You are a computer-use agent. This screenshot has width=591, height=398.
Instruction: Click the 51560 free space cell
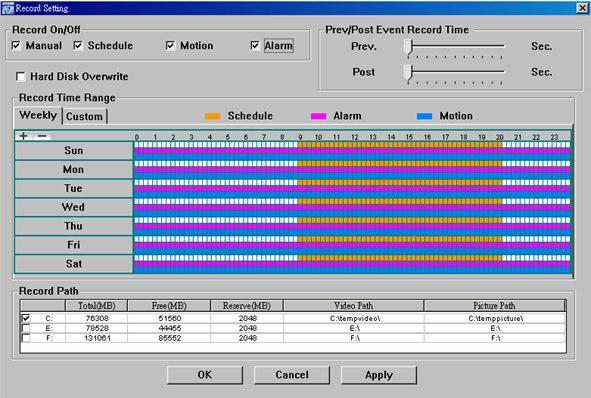point(170,318)
